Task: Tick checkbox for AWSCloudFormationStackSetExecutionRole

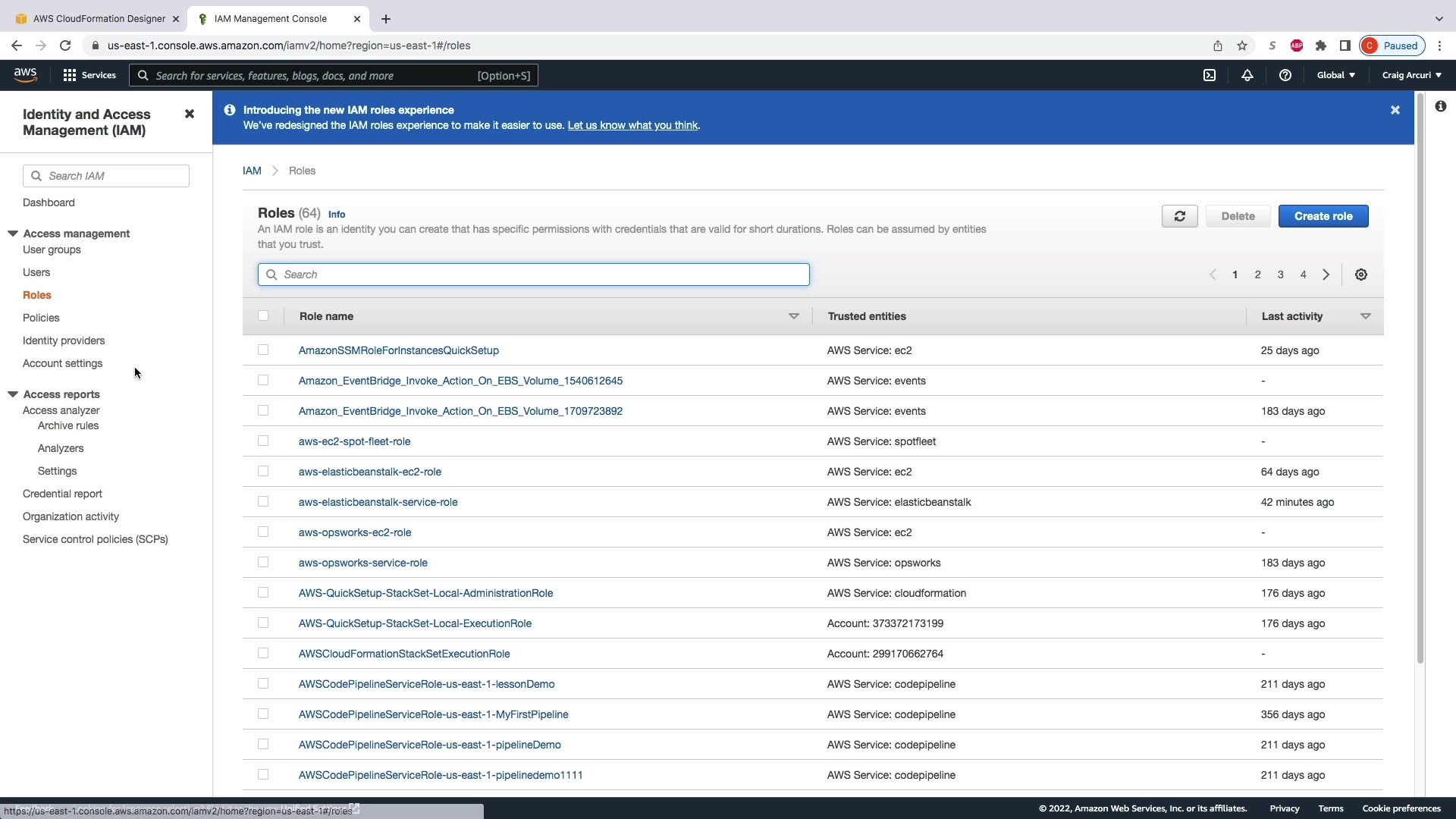Action: (x=263, y=653)
